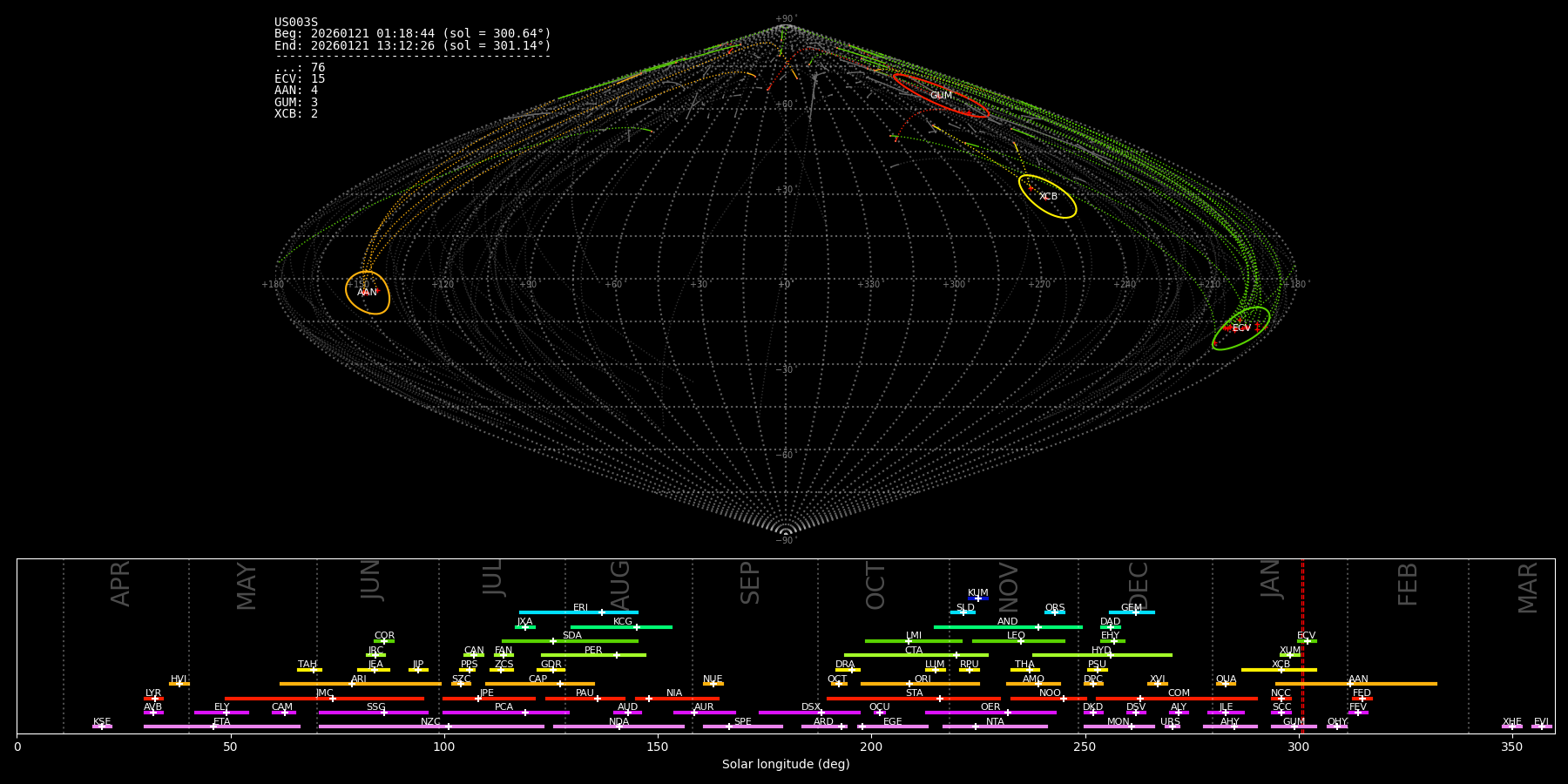Click the PER shower bar in timeline
Viewport: 1568px width, 784px height.
pos(593,655)
